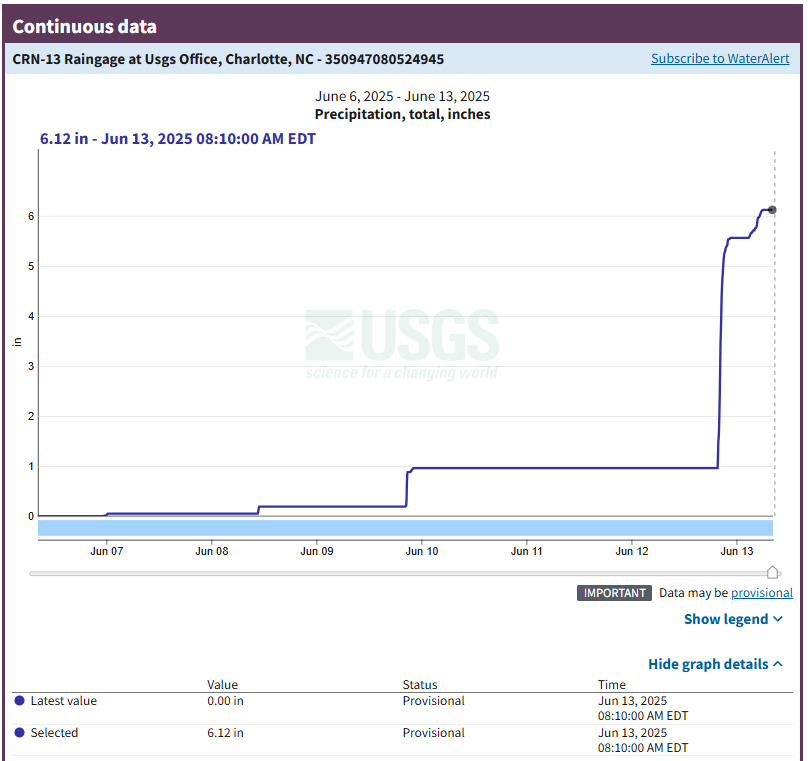Click the Jun 10 axis label

(422, 551)
